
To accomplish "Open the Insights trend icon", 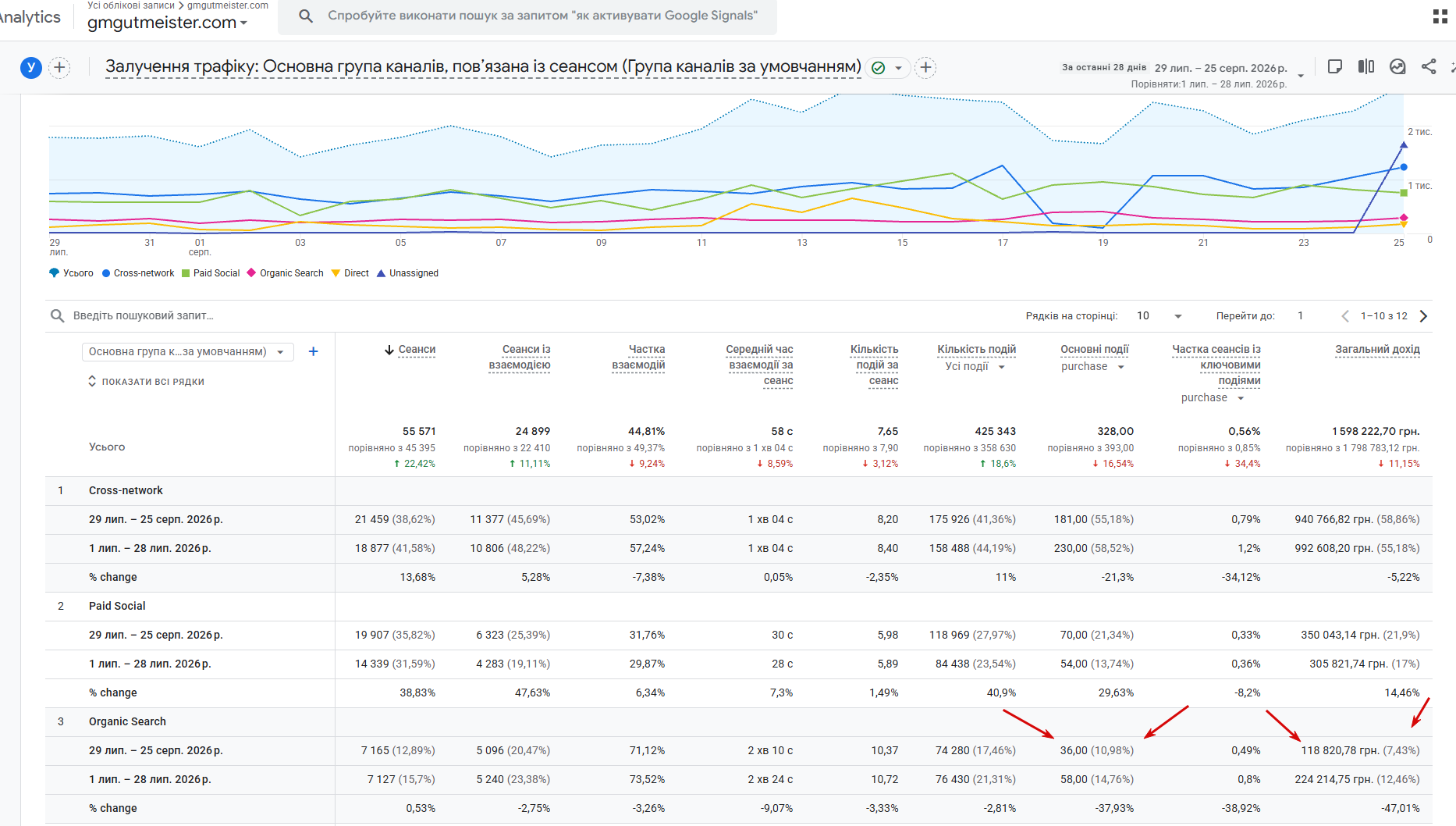I will (1397, 67).
